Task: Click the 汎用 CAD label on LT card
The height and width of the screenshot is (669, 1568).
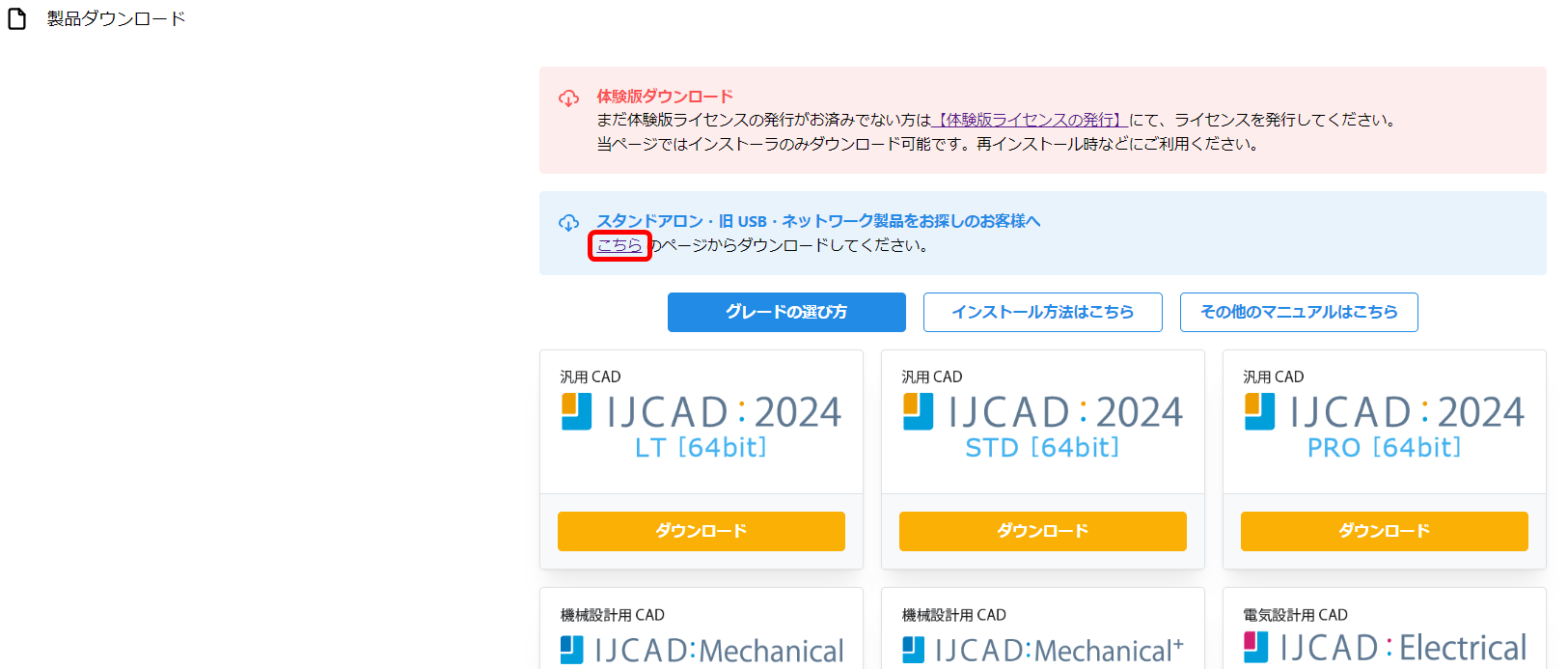Action: coord(591,376)
